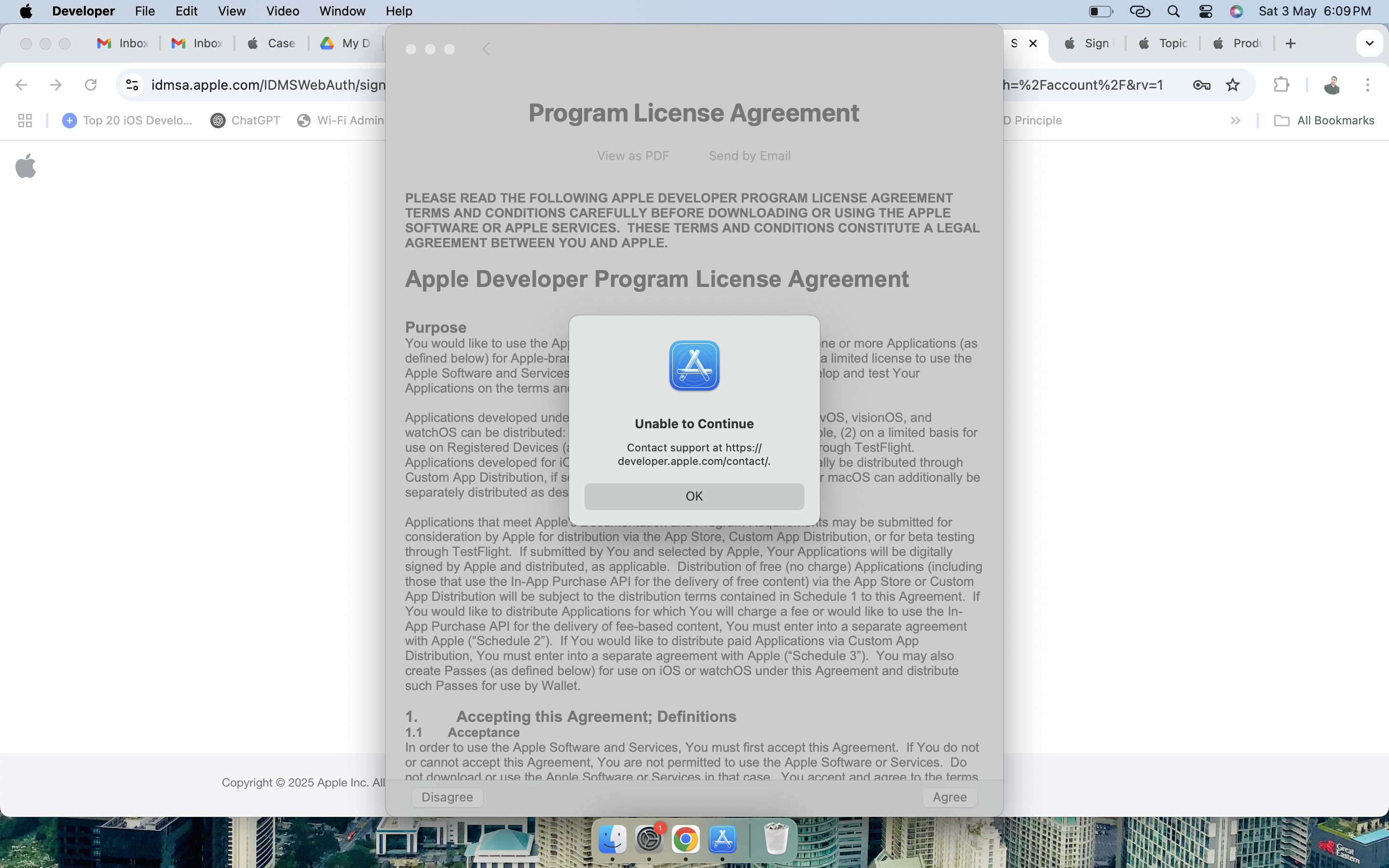Open the Video menu

click(283, 11)
